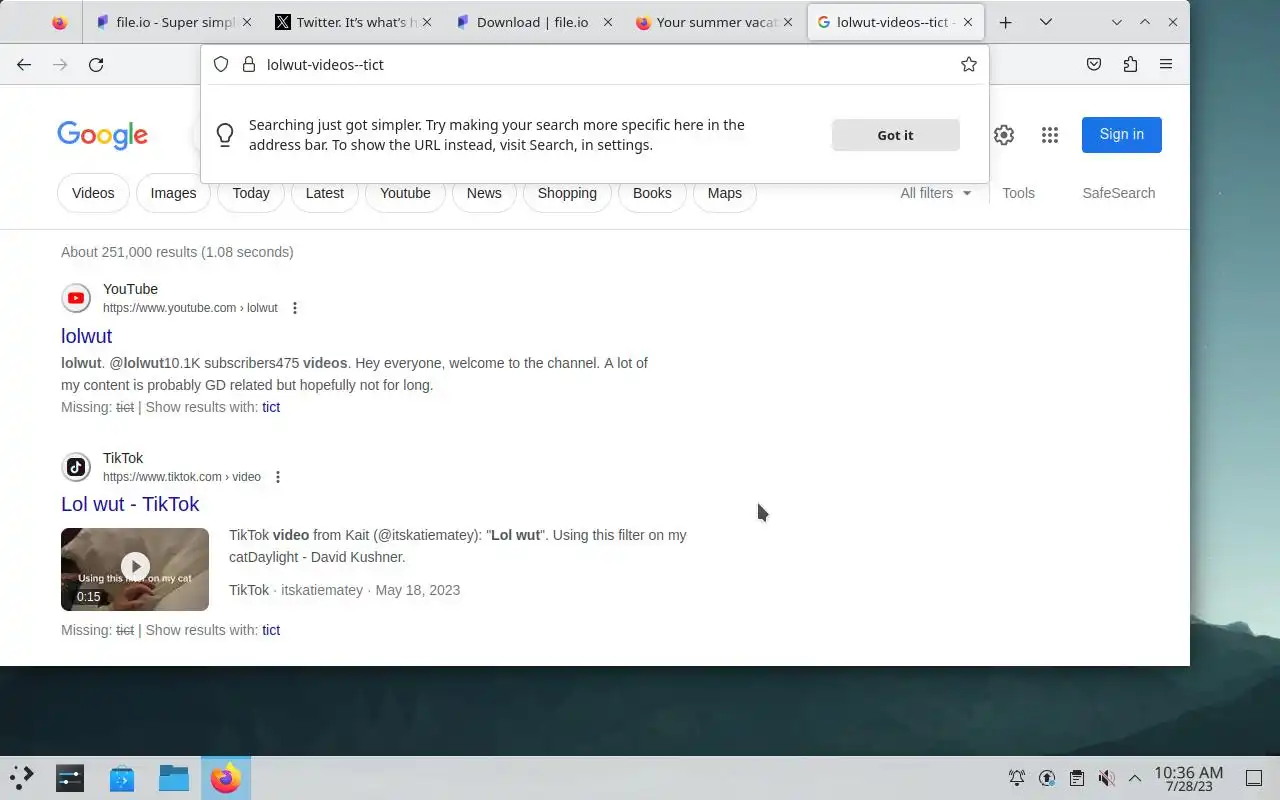Open more options for TikTok result
This screenshot has width=1280, height=800.
(x=278, y=477)
